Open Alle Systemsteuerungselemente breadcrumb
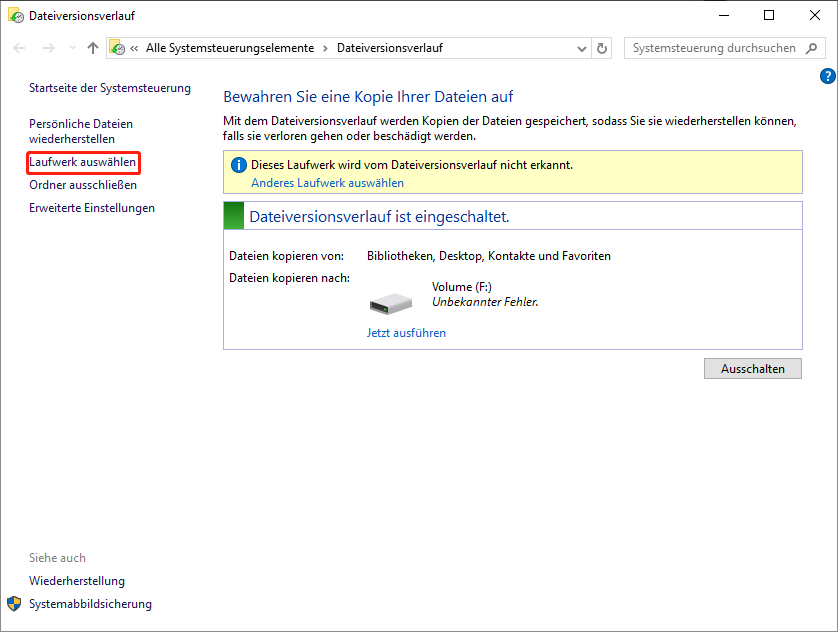 pyautogui.click(x=230, y=48)
